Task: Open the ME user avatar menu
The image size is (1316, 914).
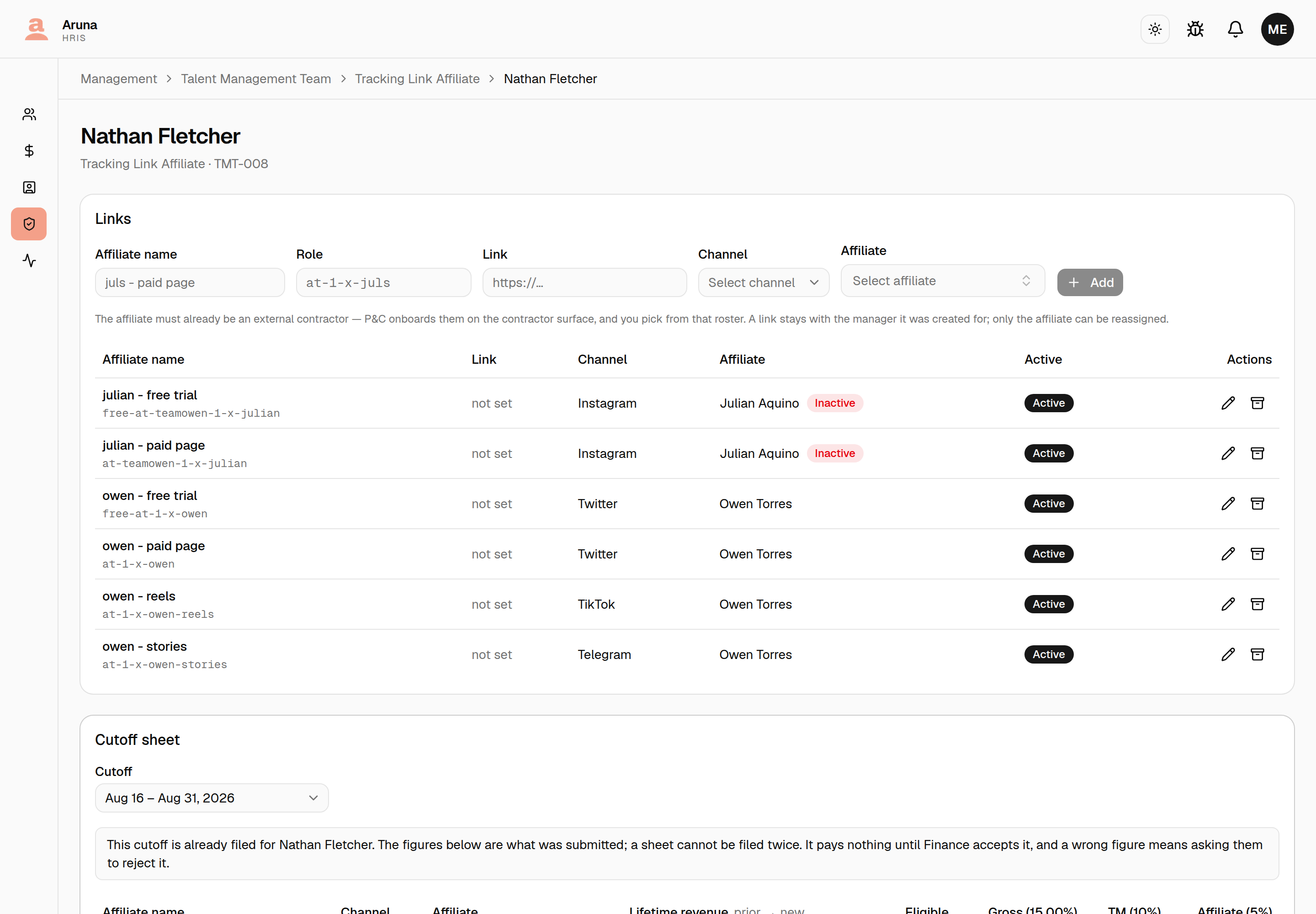Action: [x=1277, y=29]
